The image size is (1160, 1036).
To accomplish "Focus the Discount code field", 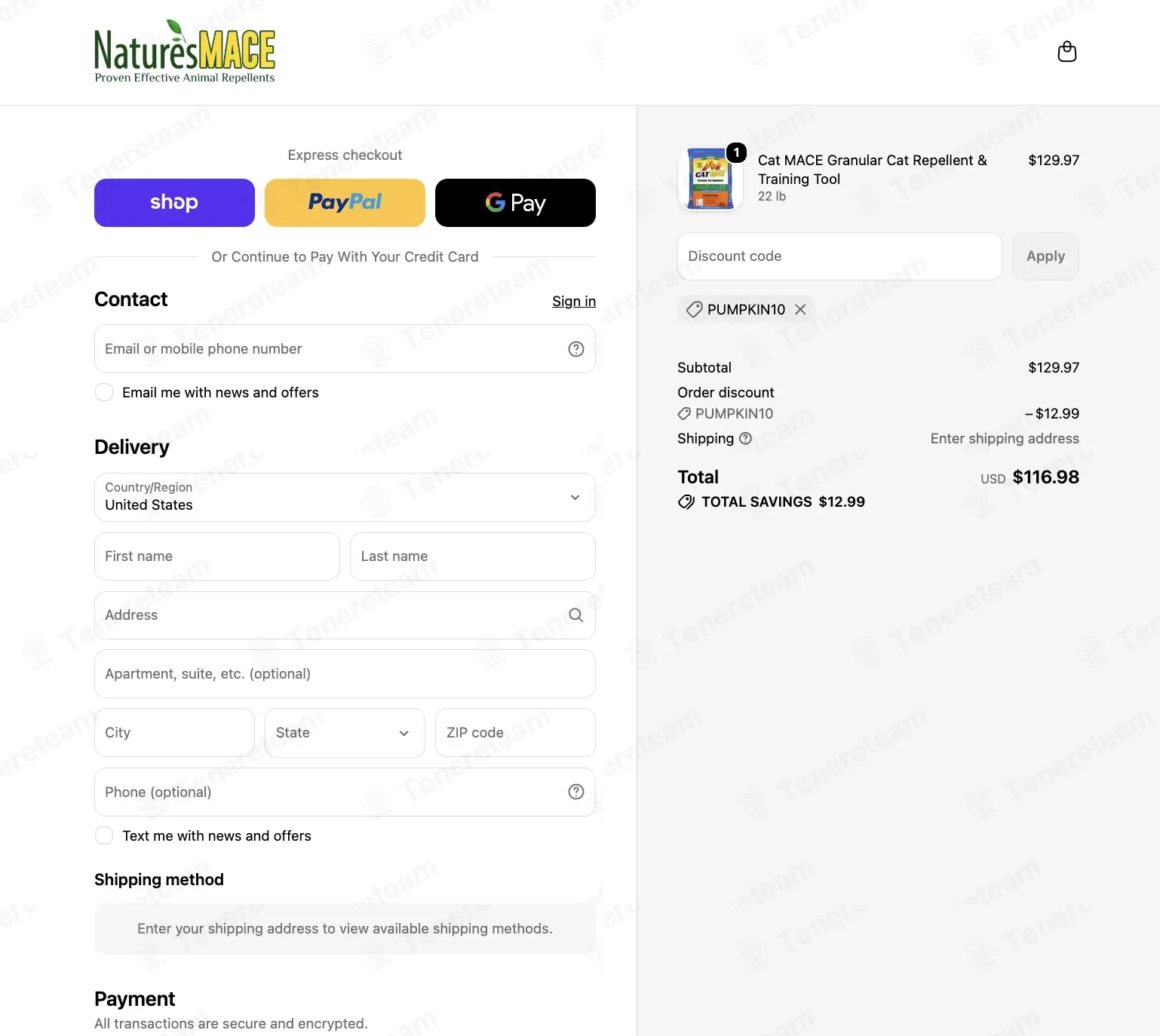I will tap(839, 256).
